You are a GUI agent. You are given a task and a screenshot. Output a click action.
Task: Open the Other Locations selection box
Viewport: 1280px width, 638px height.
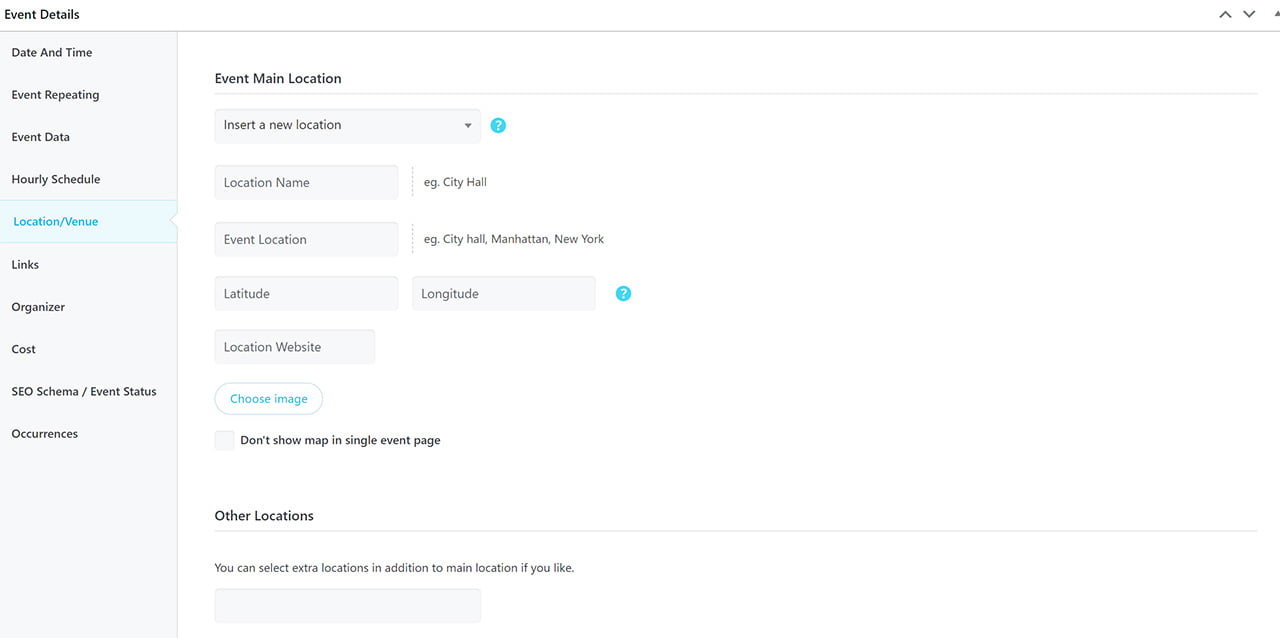point(347,606)
